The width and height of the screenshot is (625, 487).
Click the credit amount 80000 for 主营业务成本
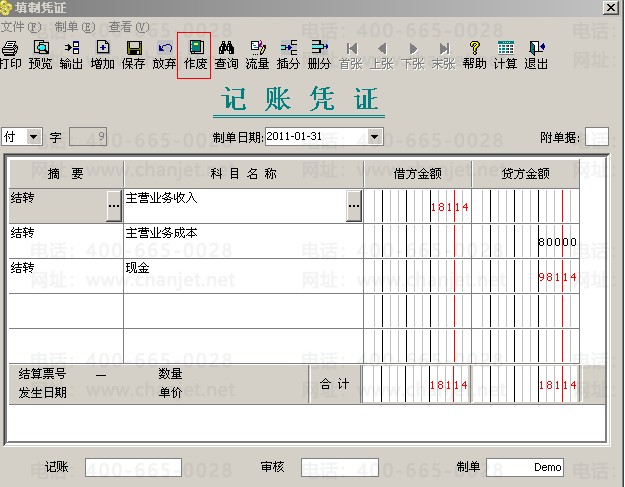557,242
